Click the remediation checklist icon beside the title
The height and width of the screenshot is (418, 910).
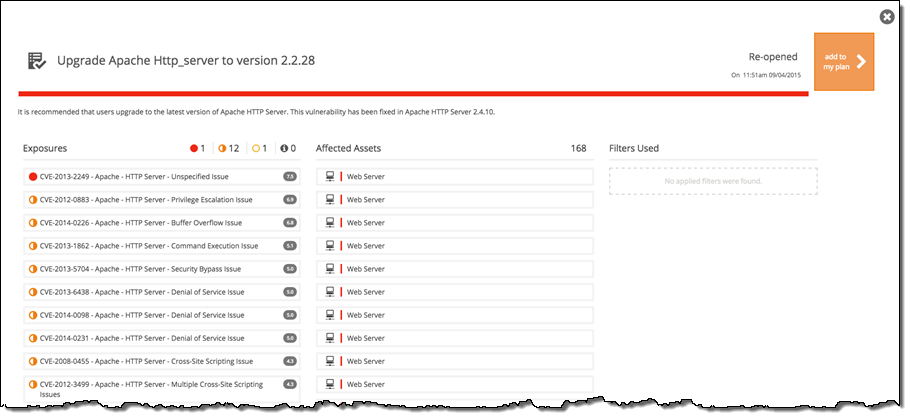pyautogui.click(x=37, y=60)
